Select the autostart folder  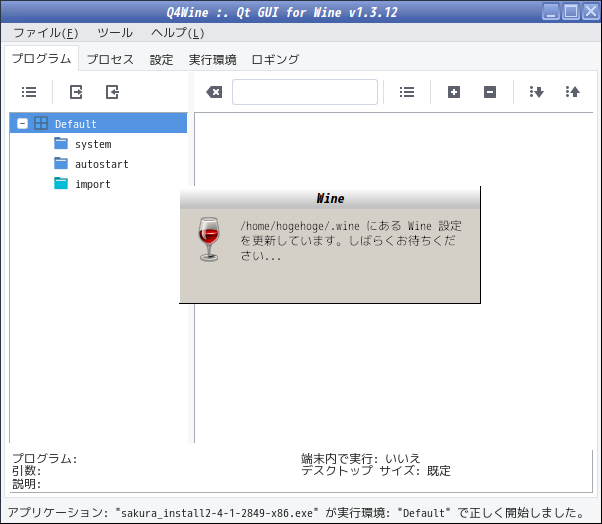point(102,164)
